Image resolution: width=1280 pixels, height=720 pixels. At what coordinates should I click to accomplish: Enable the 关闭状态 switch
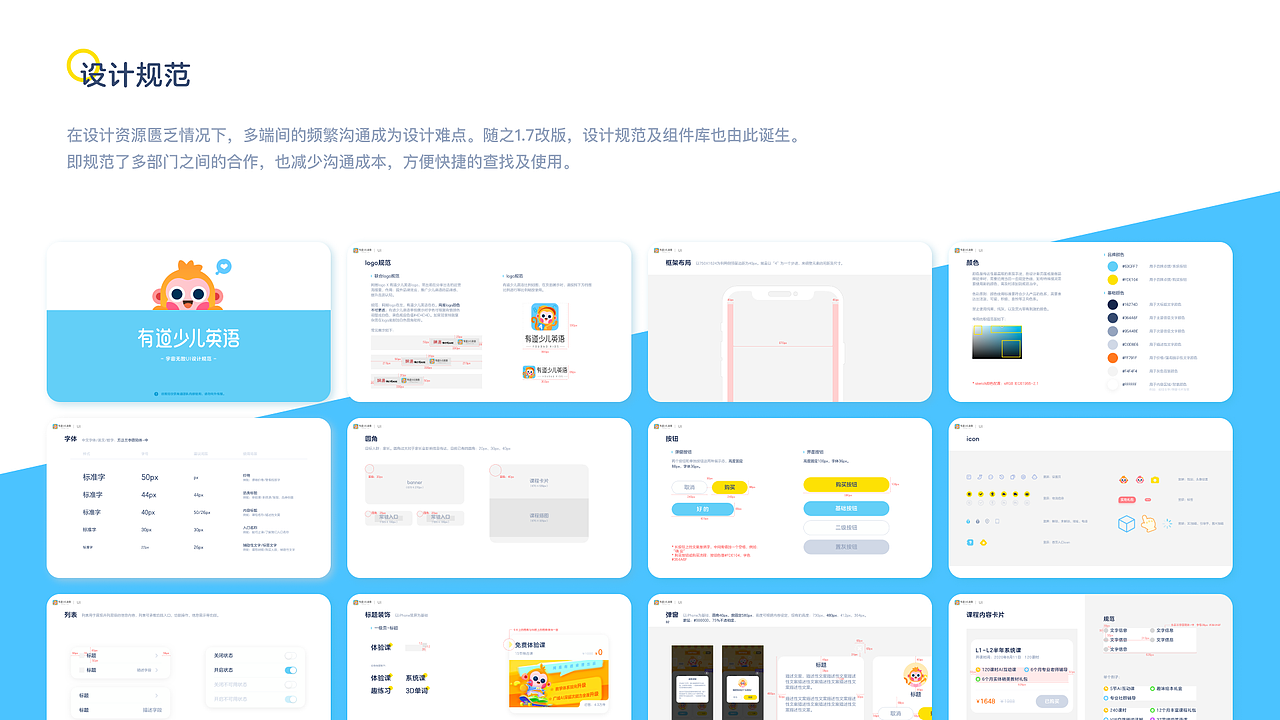290,656
